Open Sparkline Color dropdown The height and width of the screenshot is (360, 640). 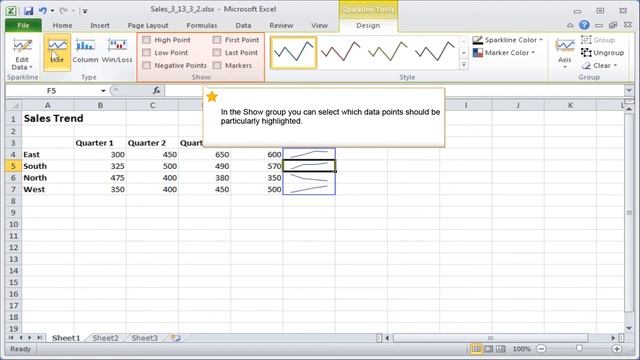(508, 40)
